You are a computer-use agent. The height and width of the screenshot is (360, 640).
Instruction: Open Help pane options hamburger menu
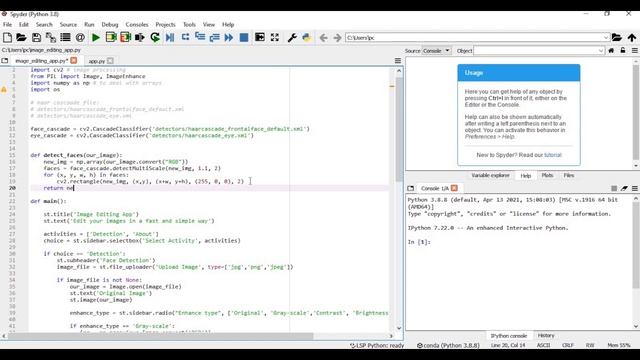635,51
